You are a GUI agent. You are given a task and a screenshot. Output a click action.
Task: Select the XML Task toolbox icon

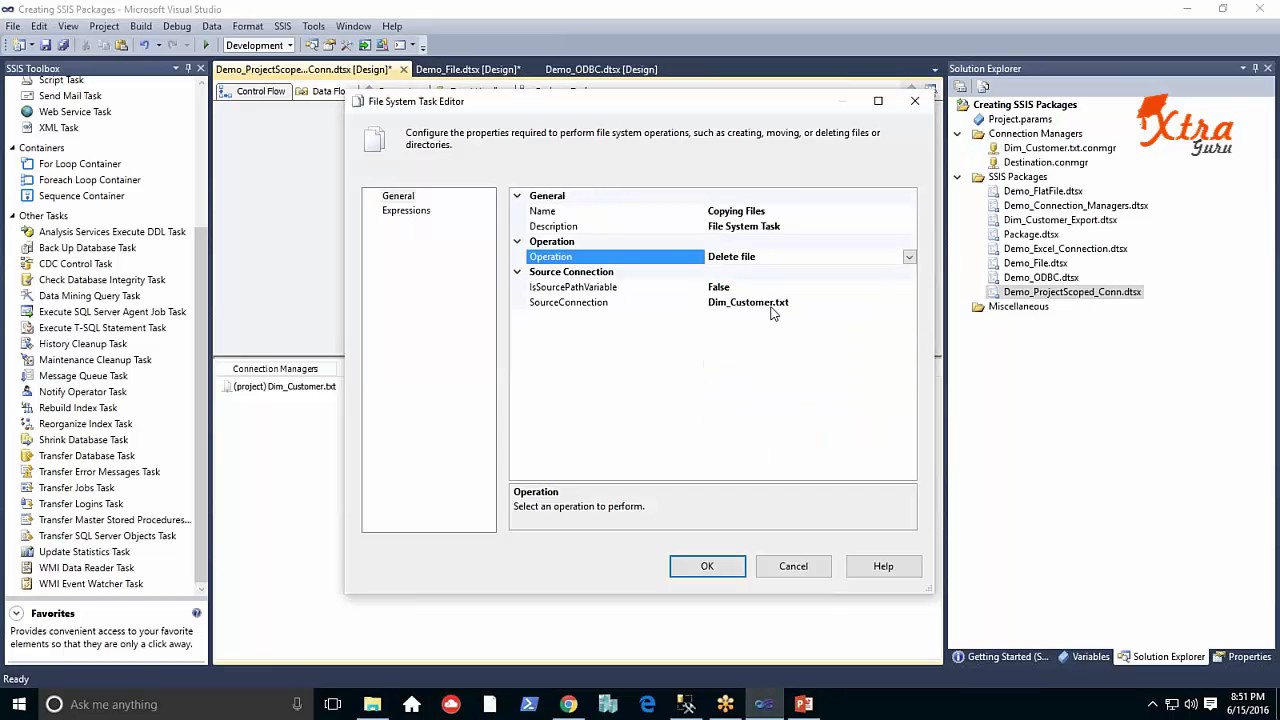click(27, 128)
